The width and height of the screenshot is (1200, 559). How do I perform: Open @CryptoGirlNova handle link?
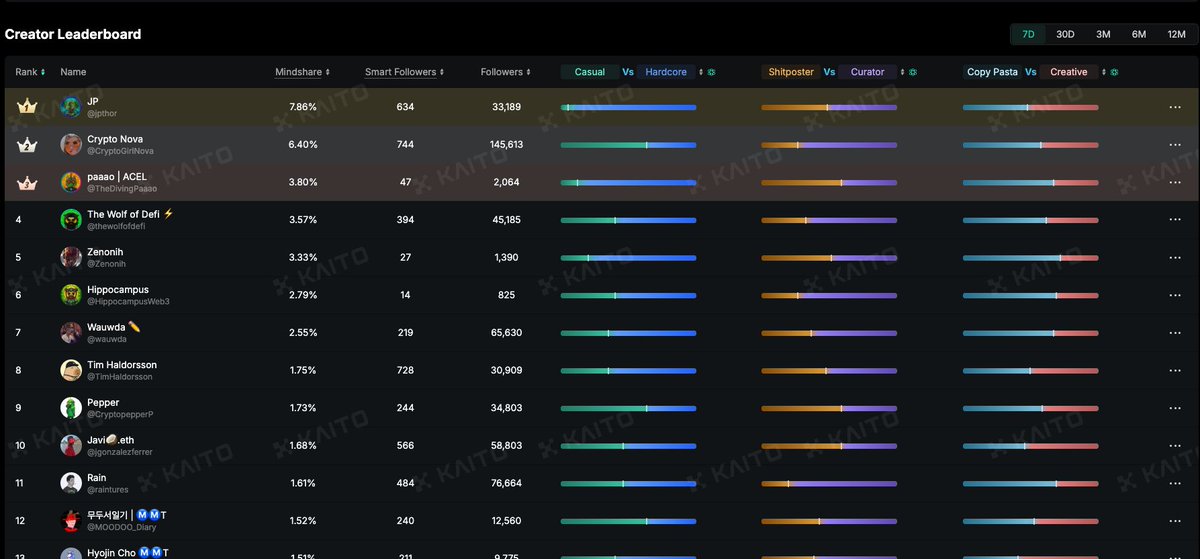click(120, 151)
